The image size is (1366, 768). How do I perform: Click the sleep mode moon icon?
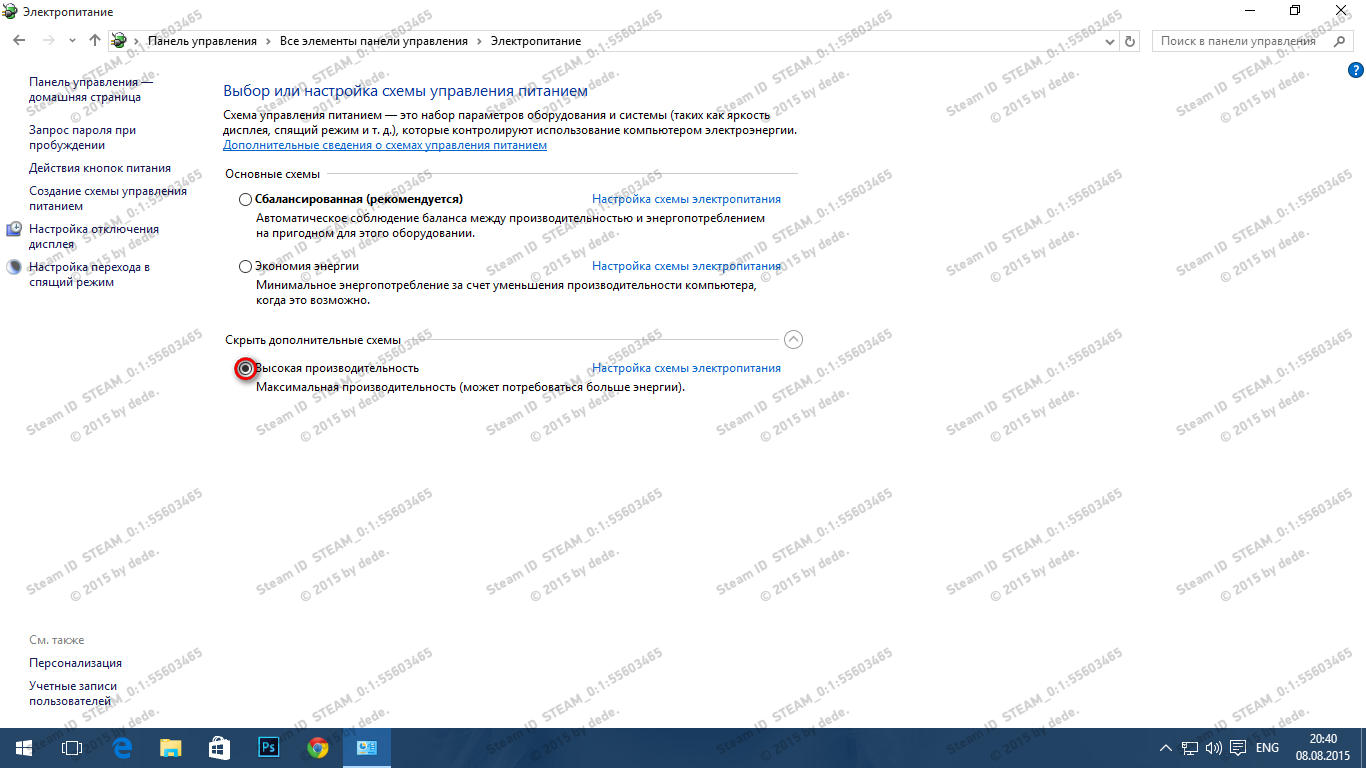point(14,268)
